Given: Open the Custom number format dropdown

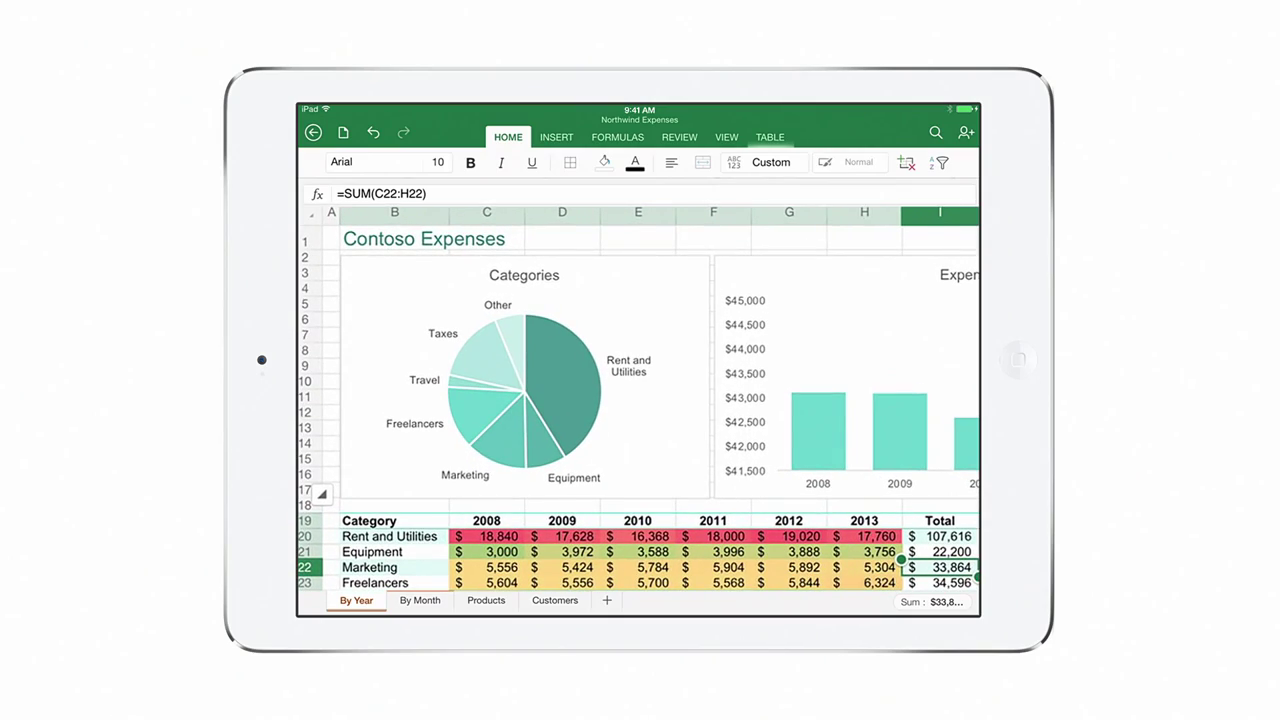Looking at the screenshot, I should 765,162.
